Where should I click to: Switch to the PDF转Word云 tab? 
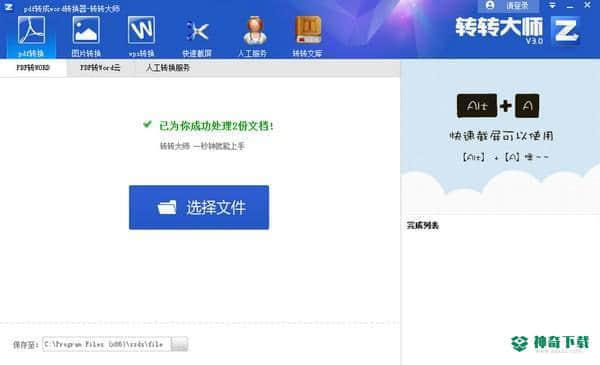click(x=100, y=68)
